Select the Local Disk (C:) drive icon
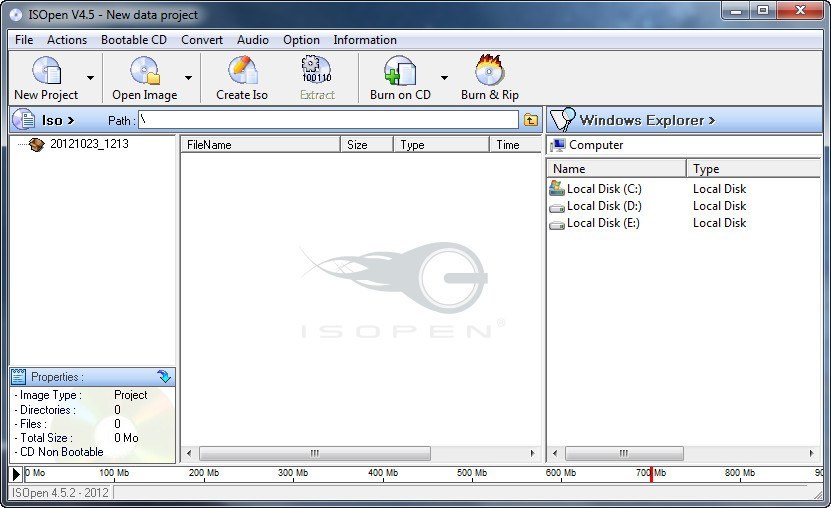 point(557,188)
